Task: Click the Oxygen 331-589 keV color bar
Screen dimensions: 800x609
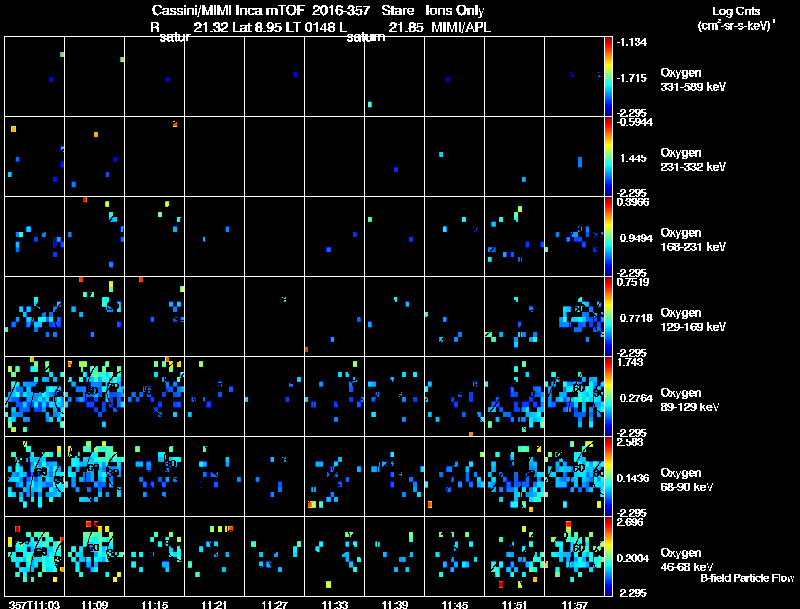Action: pyautogui.click(x=608, y=77)
